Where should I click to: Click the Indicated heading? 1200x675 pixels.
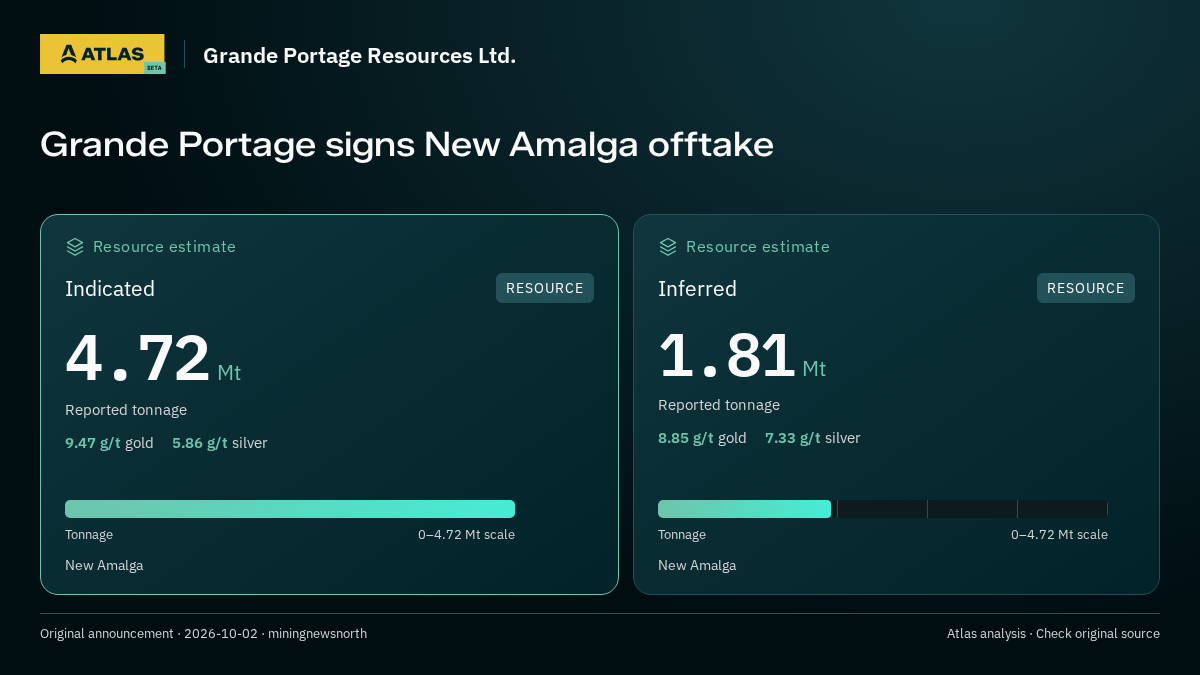point(110,289)
